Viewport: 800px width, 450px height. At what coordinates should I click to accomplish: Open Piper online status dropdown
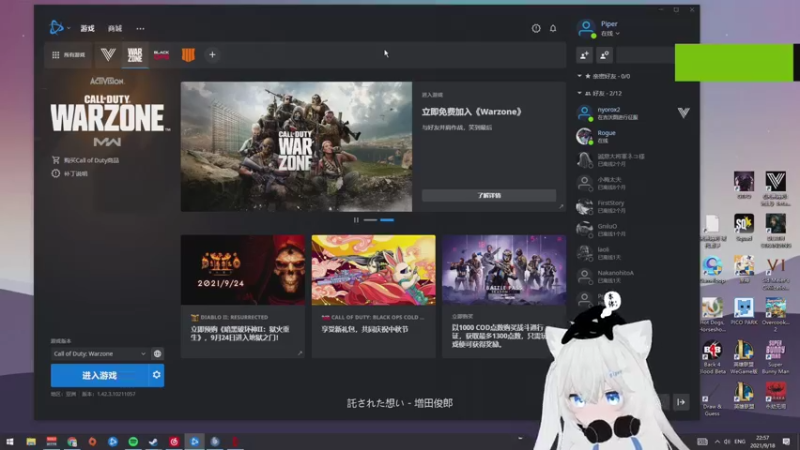point(610,34)
